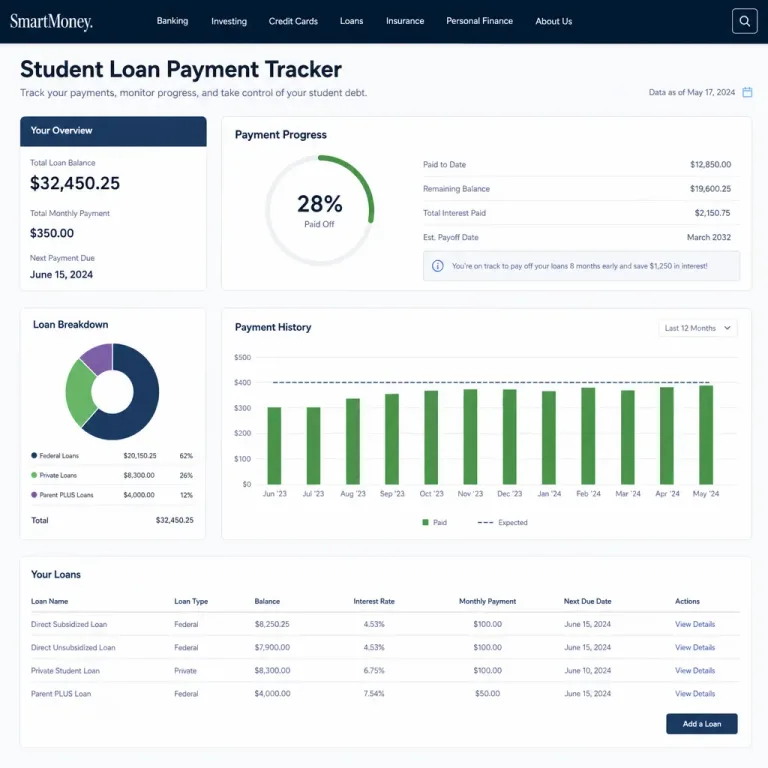Image resolution: width=768 pixels, height=768 pixels.
Task: Click the $8,250.25 balance cell
Action: click(x=272, y=624)
